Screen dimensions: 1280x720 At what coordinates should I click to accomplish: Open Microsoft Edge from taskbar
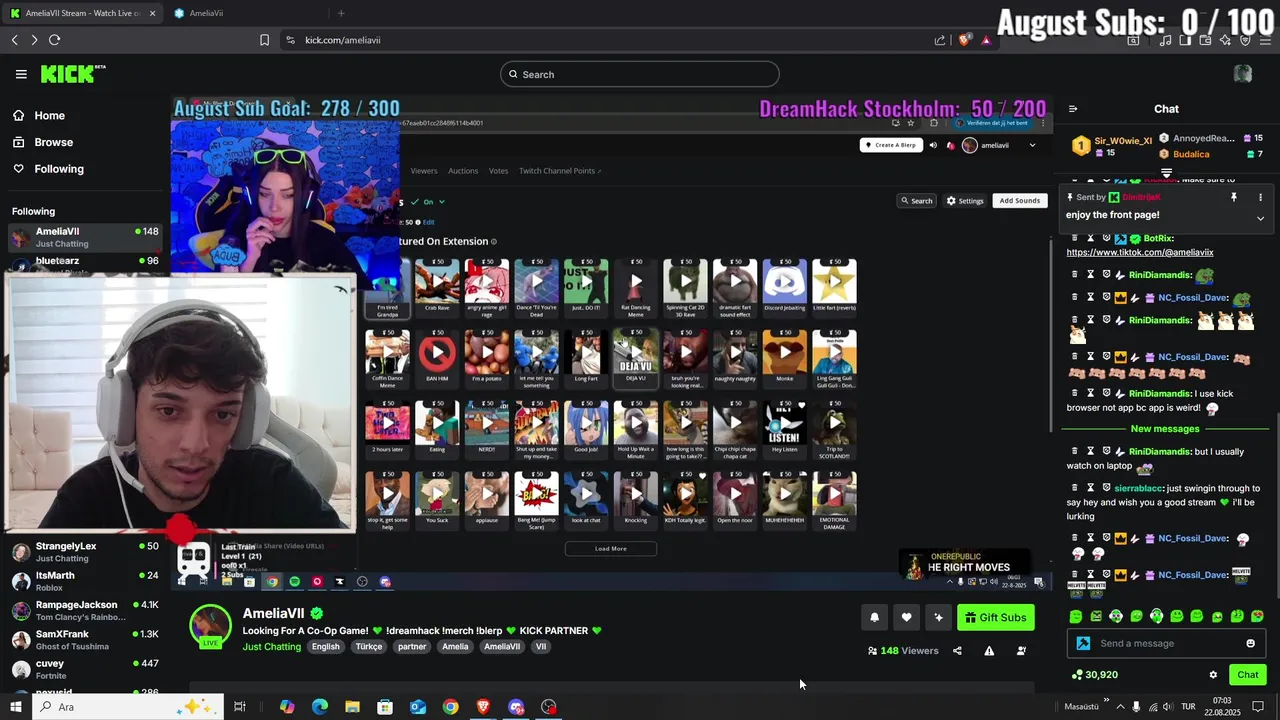tap(320, 707)
